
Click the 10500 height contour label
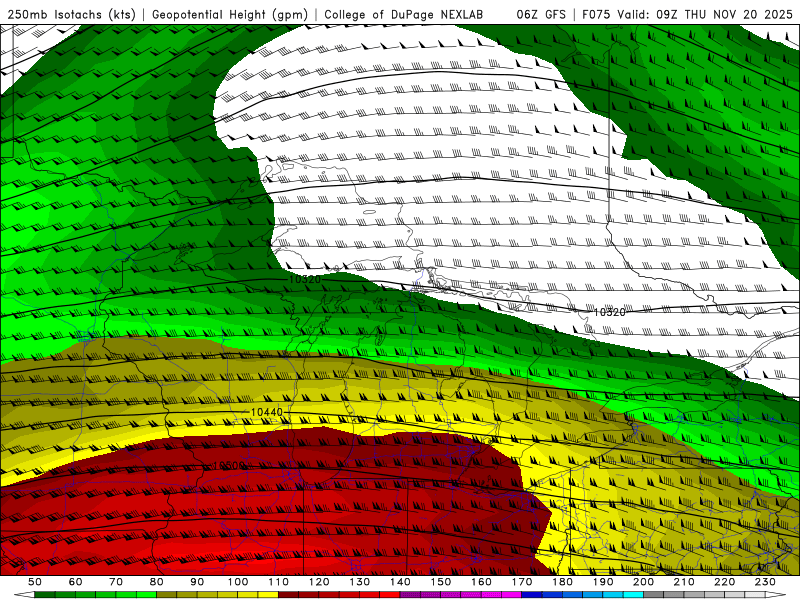(x=229, y=466)
